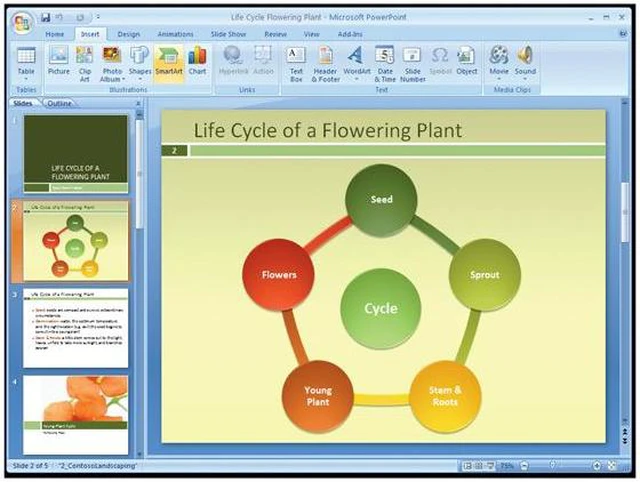Open the Sound dropdown arrow
Image resolution: width=640 pixels, height=482 pixels.
tap(525, 79)
